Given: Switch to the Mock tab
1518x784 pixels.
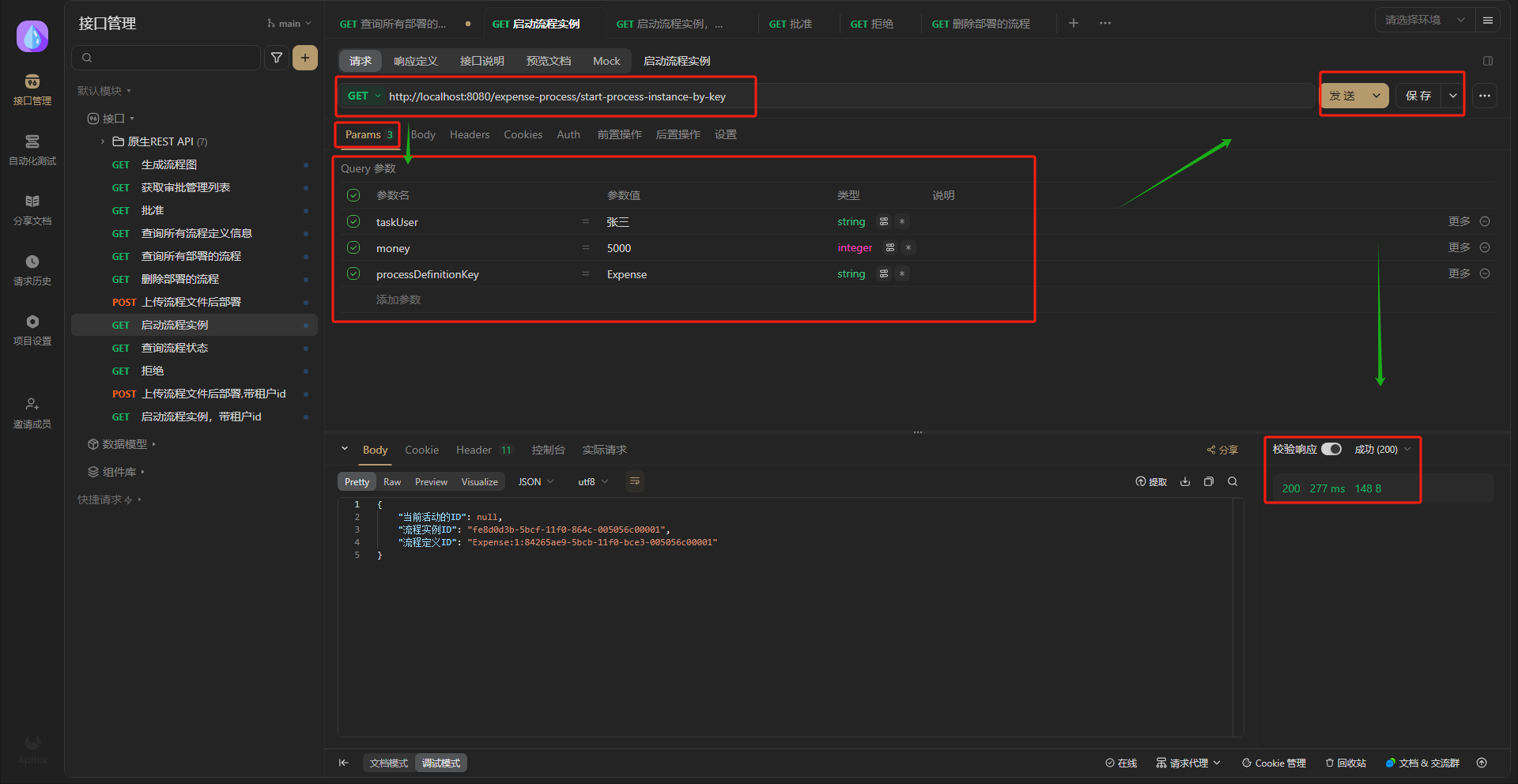Looking at the screenshot, I should [x=606, y=61].
